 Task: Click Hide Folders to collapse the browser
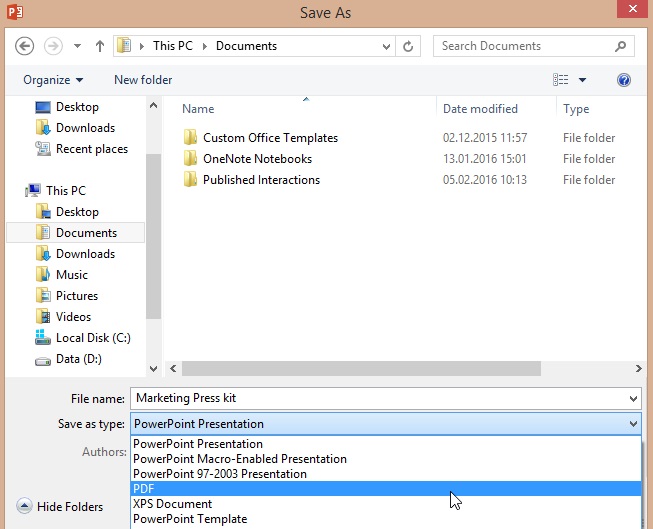click(x=60, y=507)
